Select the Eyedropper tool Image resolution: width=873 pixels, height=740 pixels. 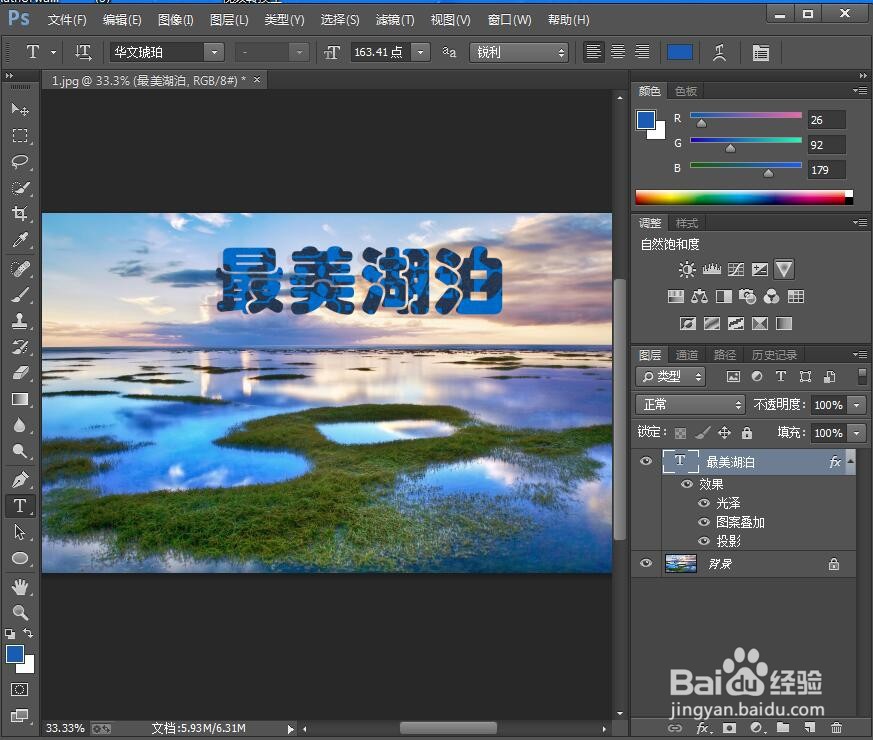tap(20, 240)
